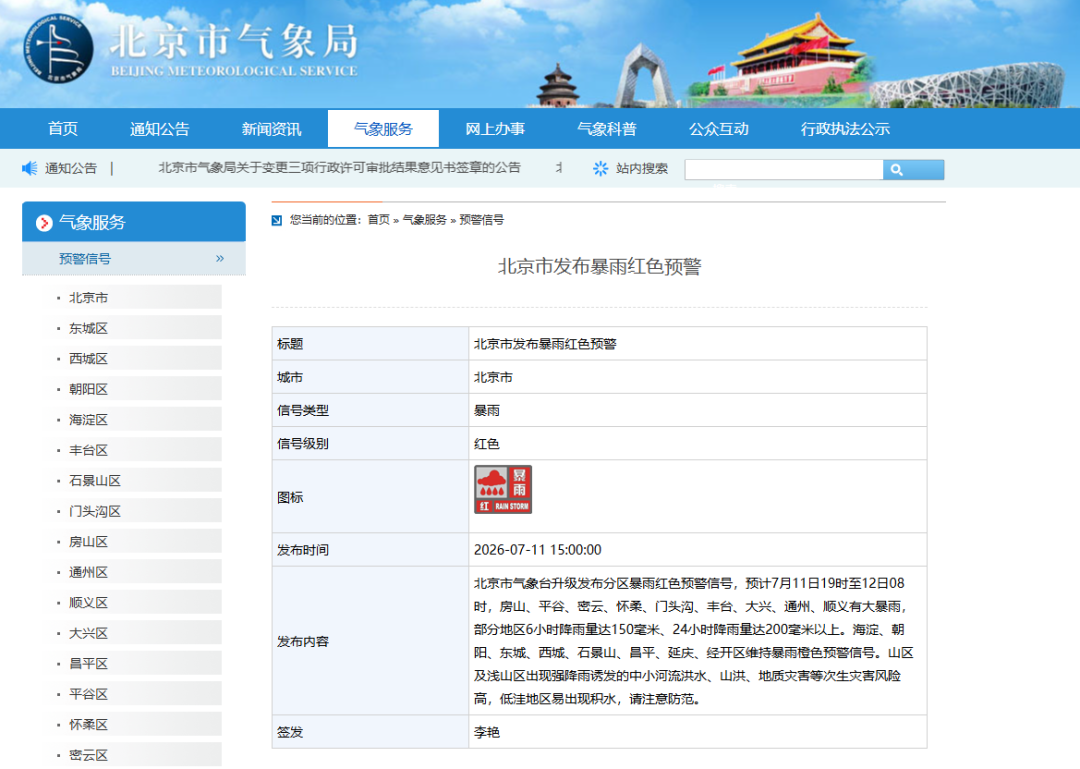Click the 发布内容 row label

click(303, 642)
